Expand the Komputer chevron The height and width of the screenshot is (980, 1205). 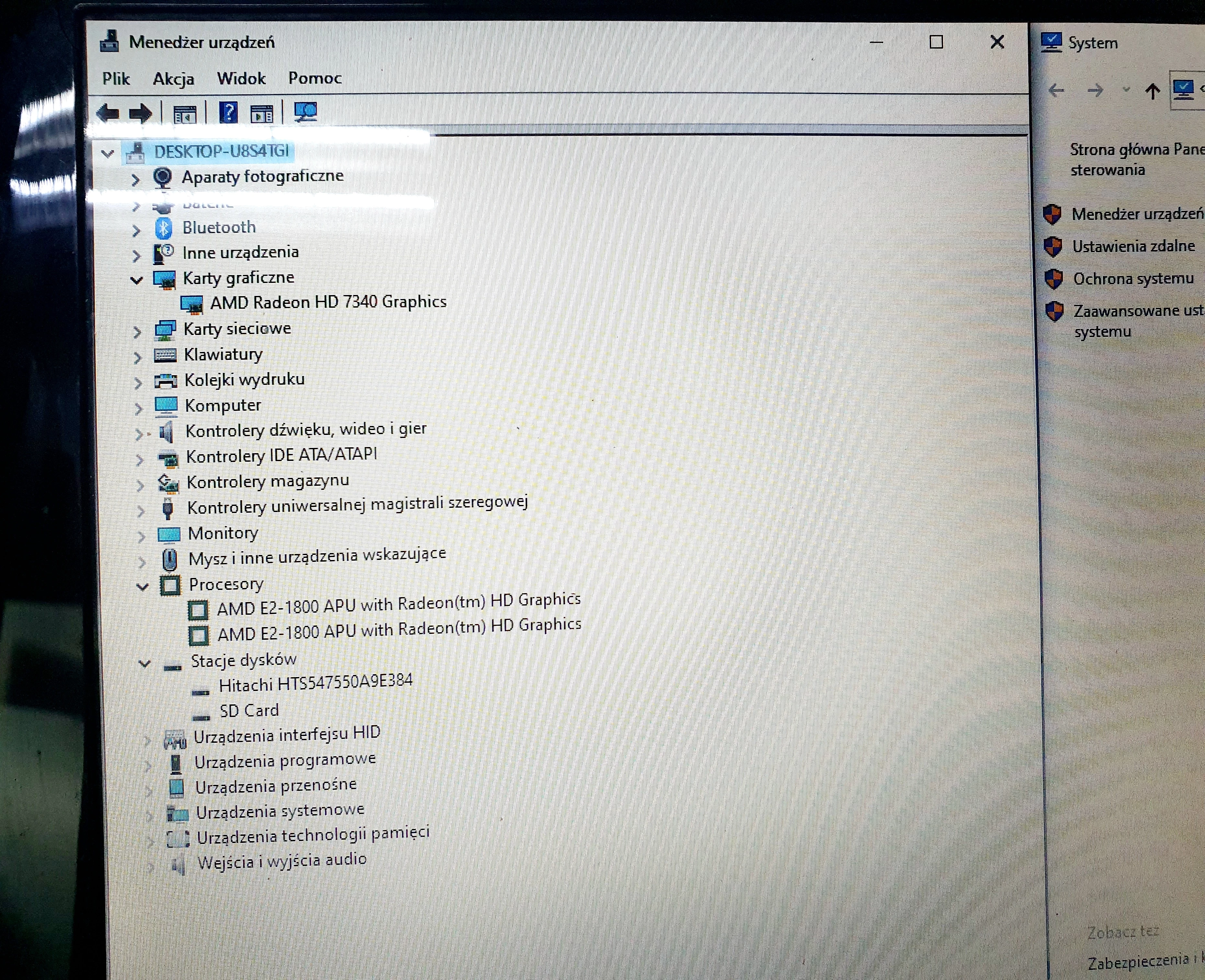click(139, 408)
